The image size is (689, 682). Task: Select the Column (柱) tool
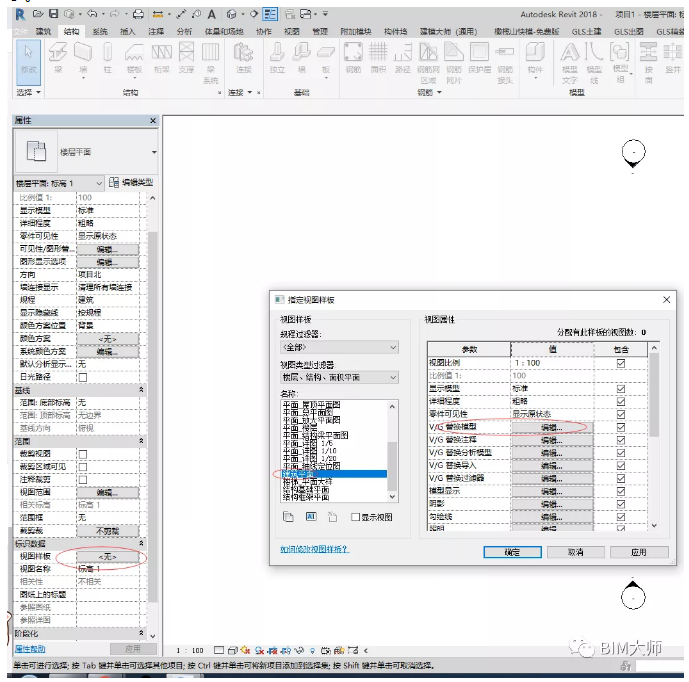(x=108, y=57)
